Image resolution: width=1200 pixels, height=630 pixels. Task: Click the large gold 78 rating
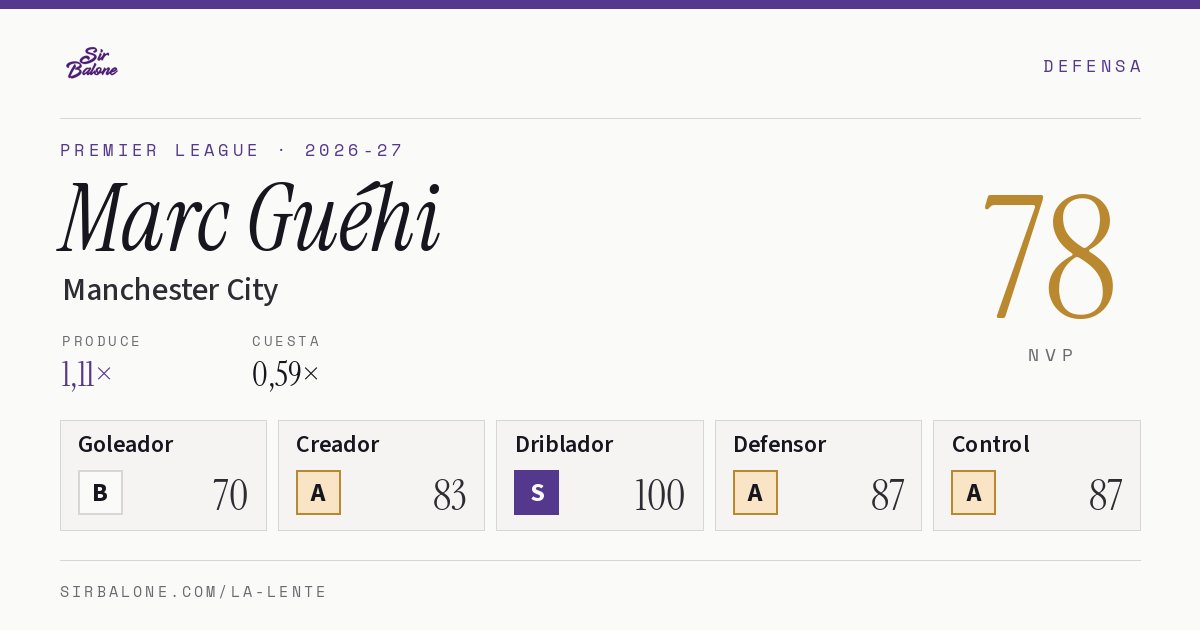tap(1048, 257)
